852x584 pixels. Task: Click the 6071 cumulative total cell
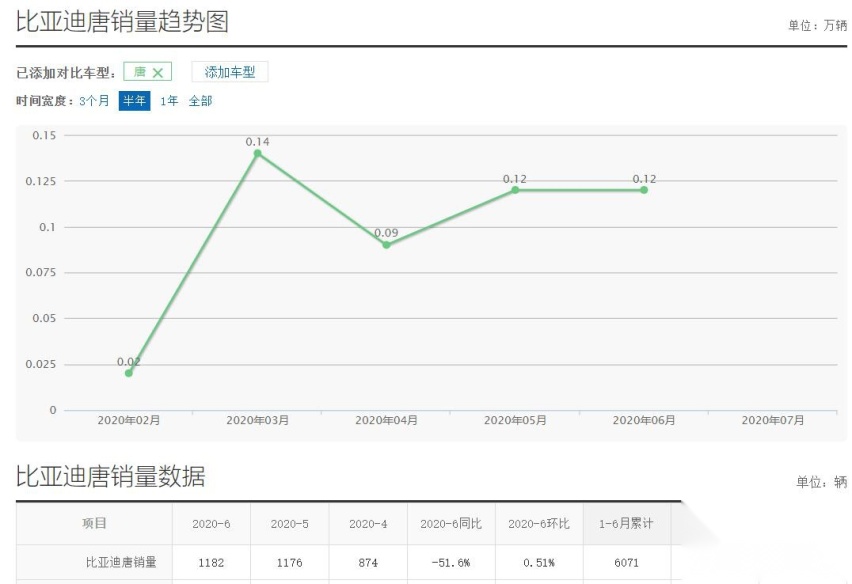(x=627, y=563)
